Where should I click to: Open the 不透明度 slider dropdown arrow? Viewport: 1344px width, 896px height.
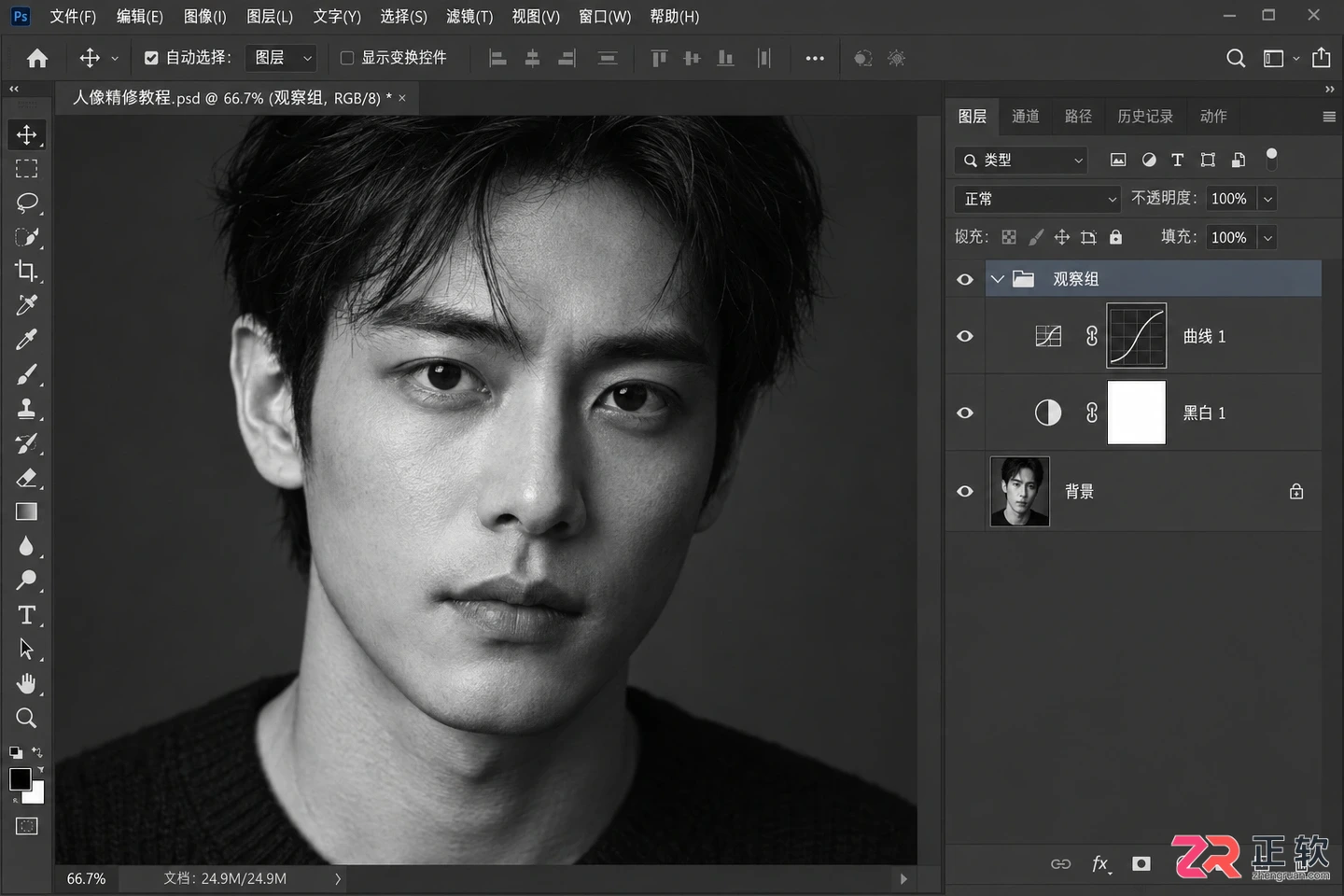click(x=1267, y=199)
